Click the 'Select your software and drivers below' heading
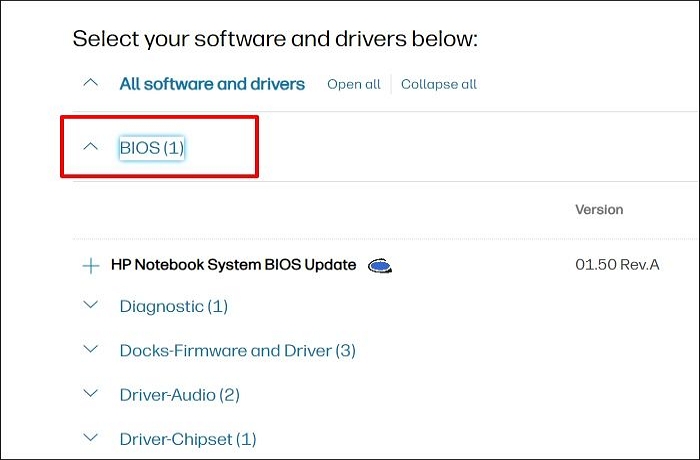 [275, 40]
